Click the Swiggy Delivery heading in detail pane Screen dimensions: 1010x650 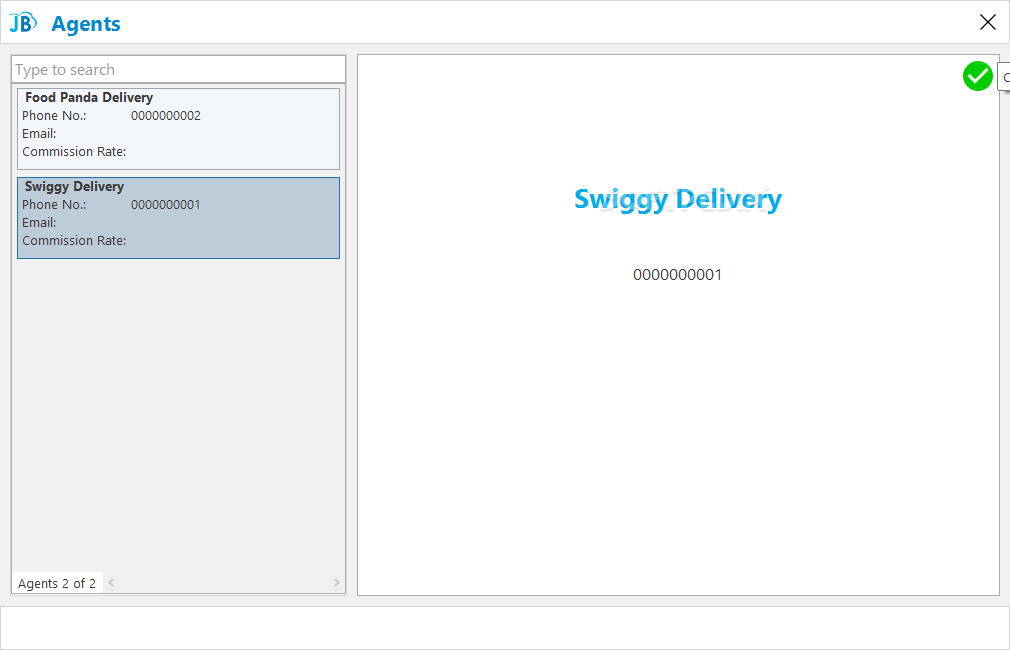(x=678, y=200)
